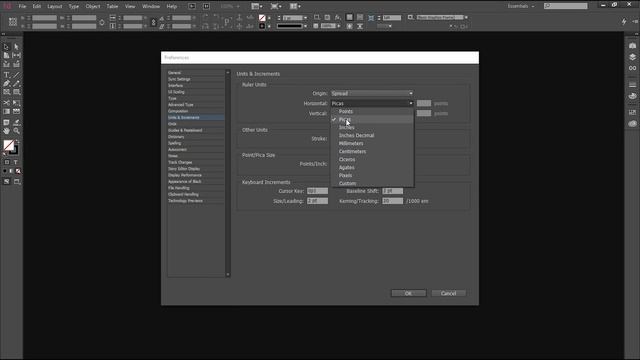Select the Gradient Feather tool
Viewport: 640px width, 360px height.
16,111
